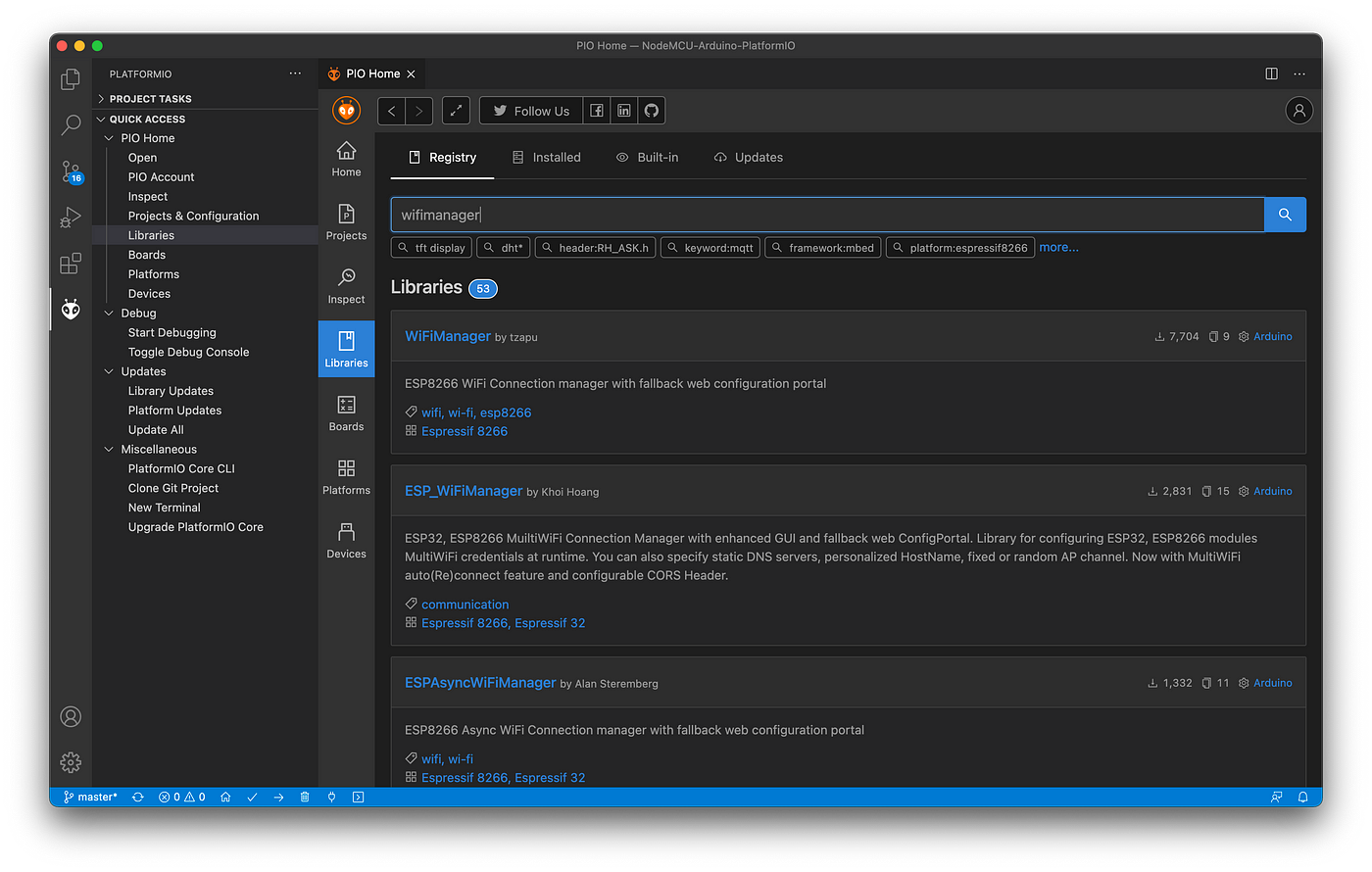The width and height of the screenshot is (1372, 872).
Task: Open the WiFiManager library by tzapu
Action: click(x=448, y=336)
